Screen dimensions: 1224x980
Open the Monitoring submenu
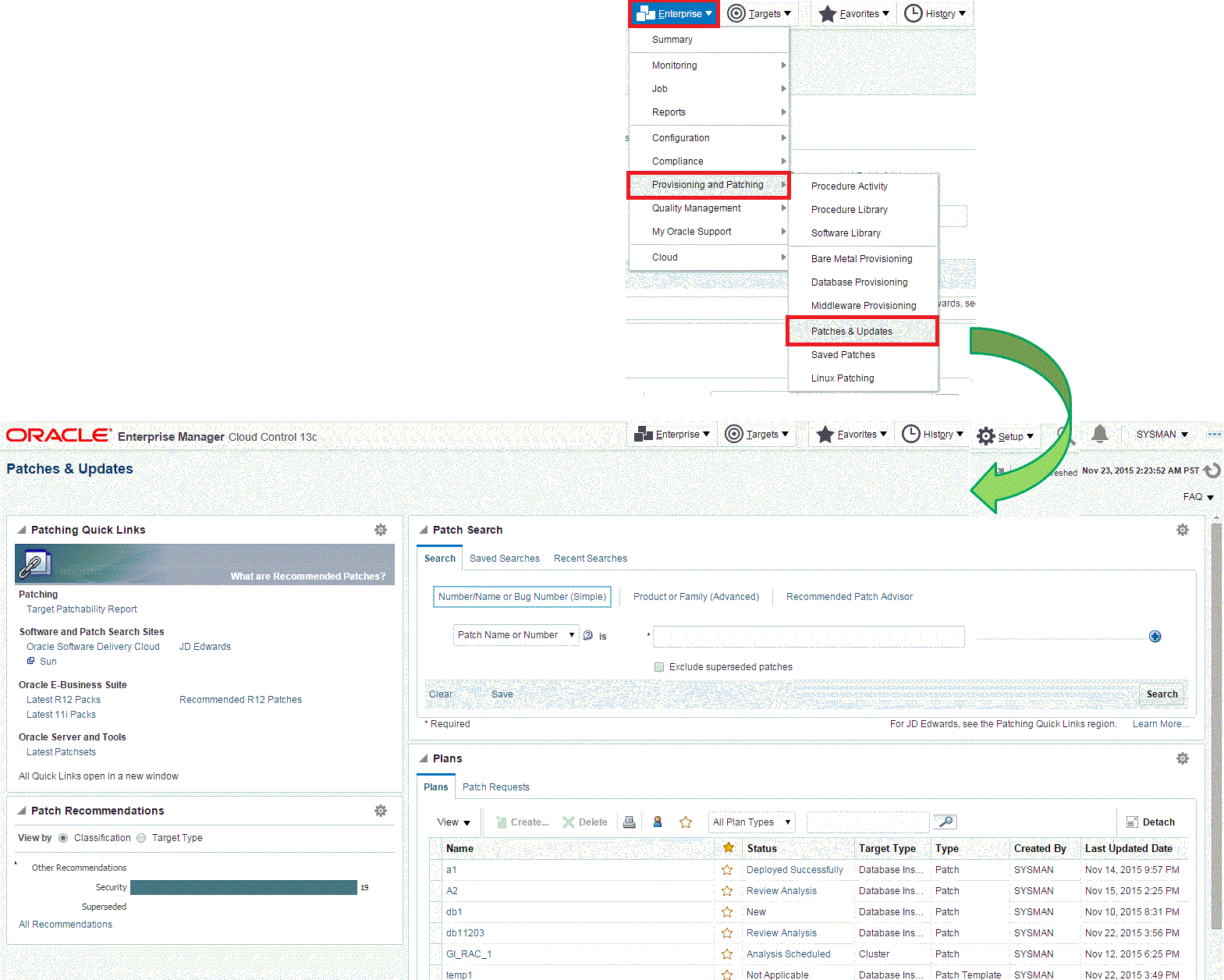coord(709,66)
